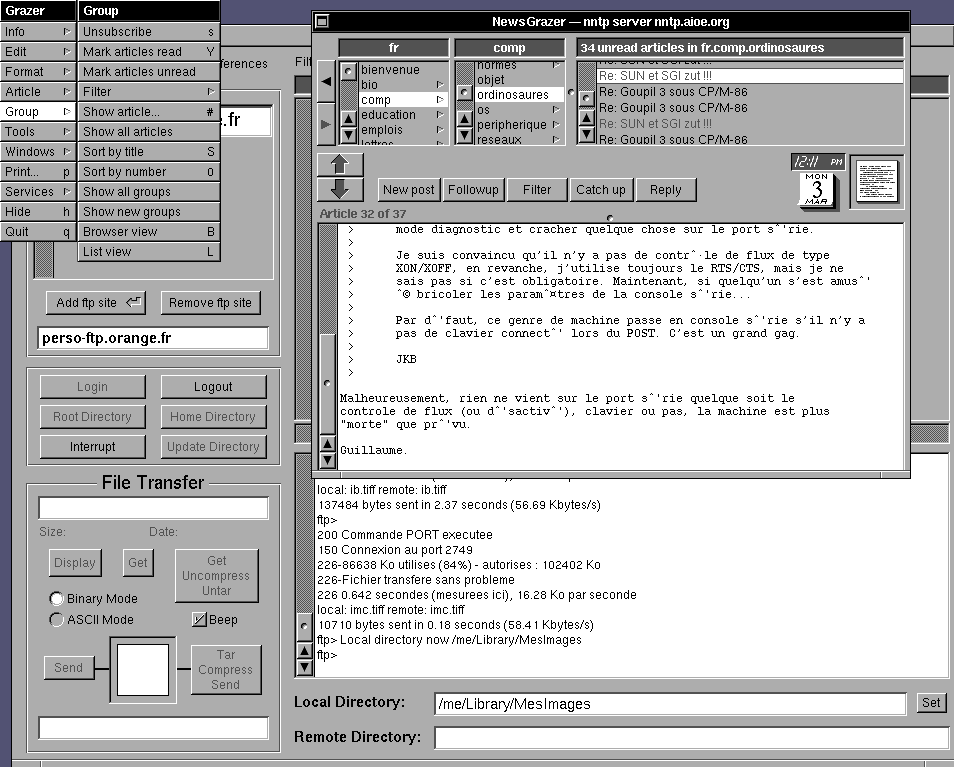954x767 pixels.
Task: Select the bienvenue newsgroup
Action: point(403,70)
